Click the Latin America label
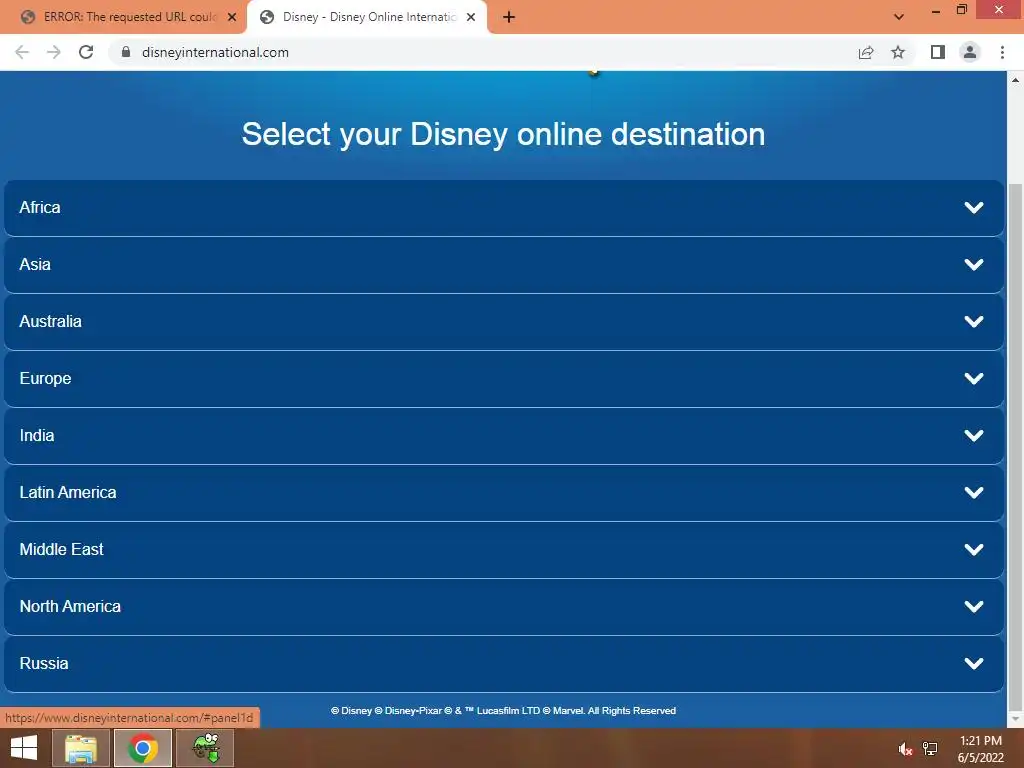The height and width of the screenshot is (768, 1024). pyautogui.click(x=68, y=492)
